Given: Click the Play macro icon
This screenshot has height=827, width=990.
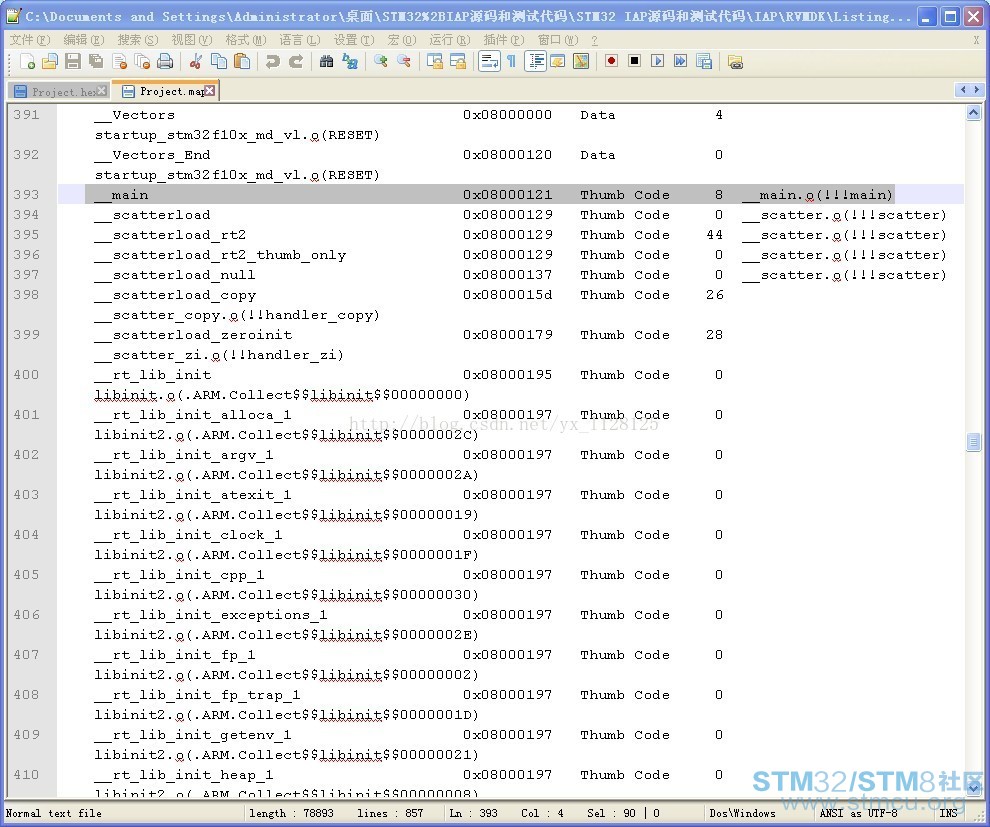Looking at the screenshot, I should [x=657, y=61].
